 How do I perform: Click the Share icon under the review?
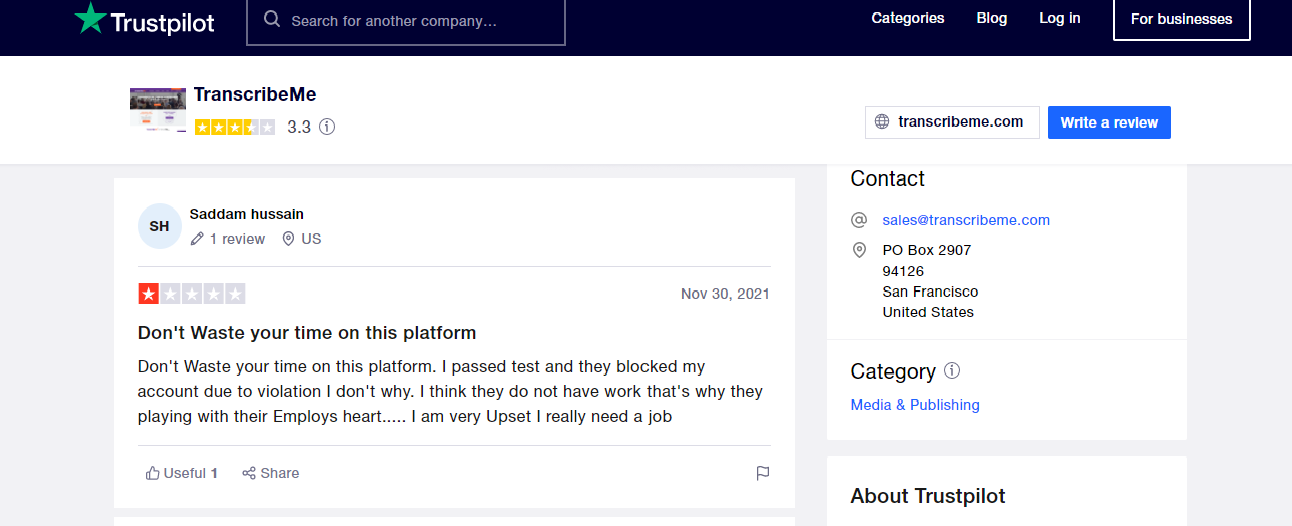pyautogui.click(x=249, y=473)
